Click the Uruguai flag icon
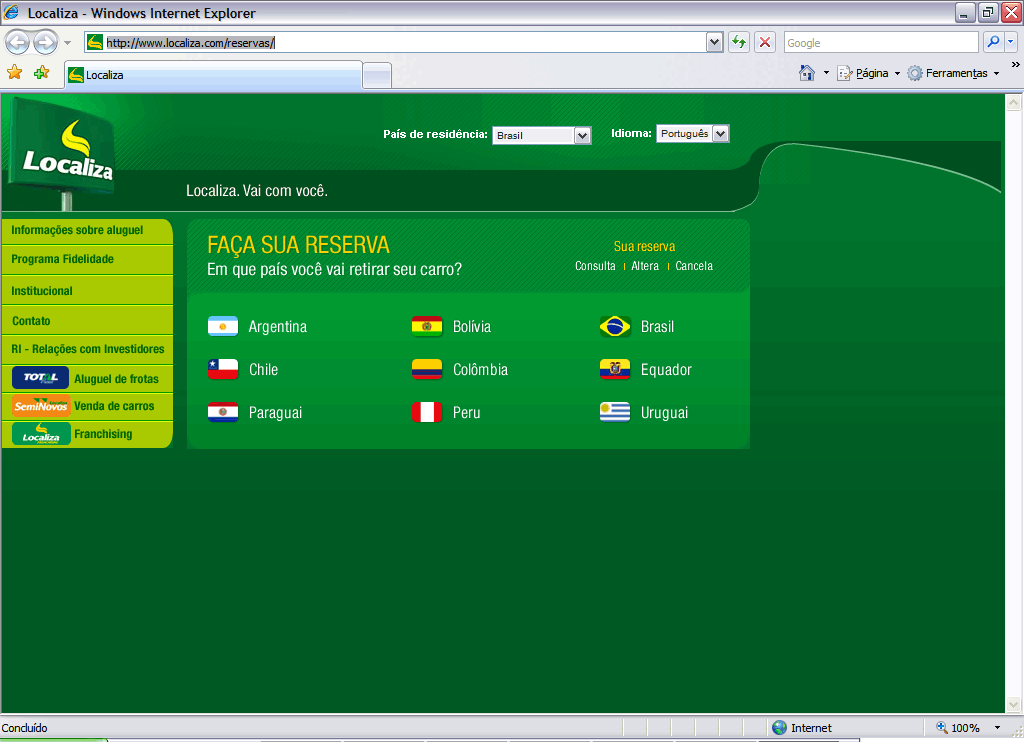1024x742 pixels. click(615, 412)
